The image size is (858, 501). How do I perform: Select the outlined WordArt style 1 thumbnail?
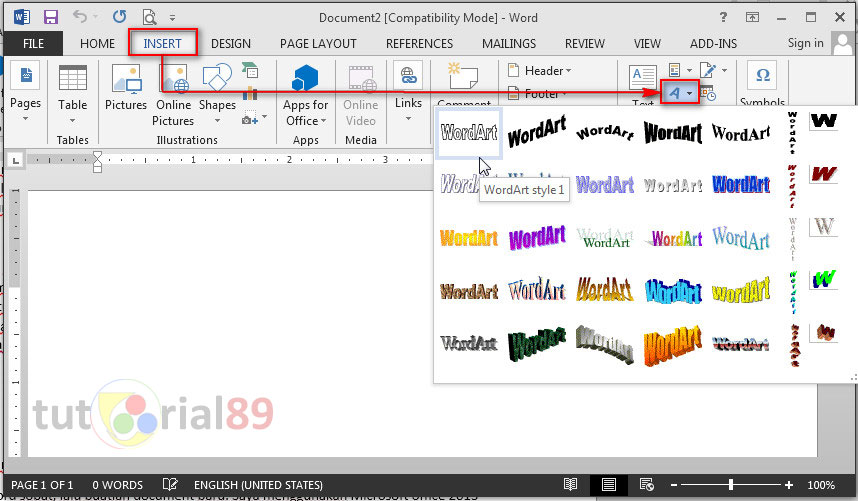(469, 132)
